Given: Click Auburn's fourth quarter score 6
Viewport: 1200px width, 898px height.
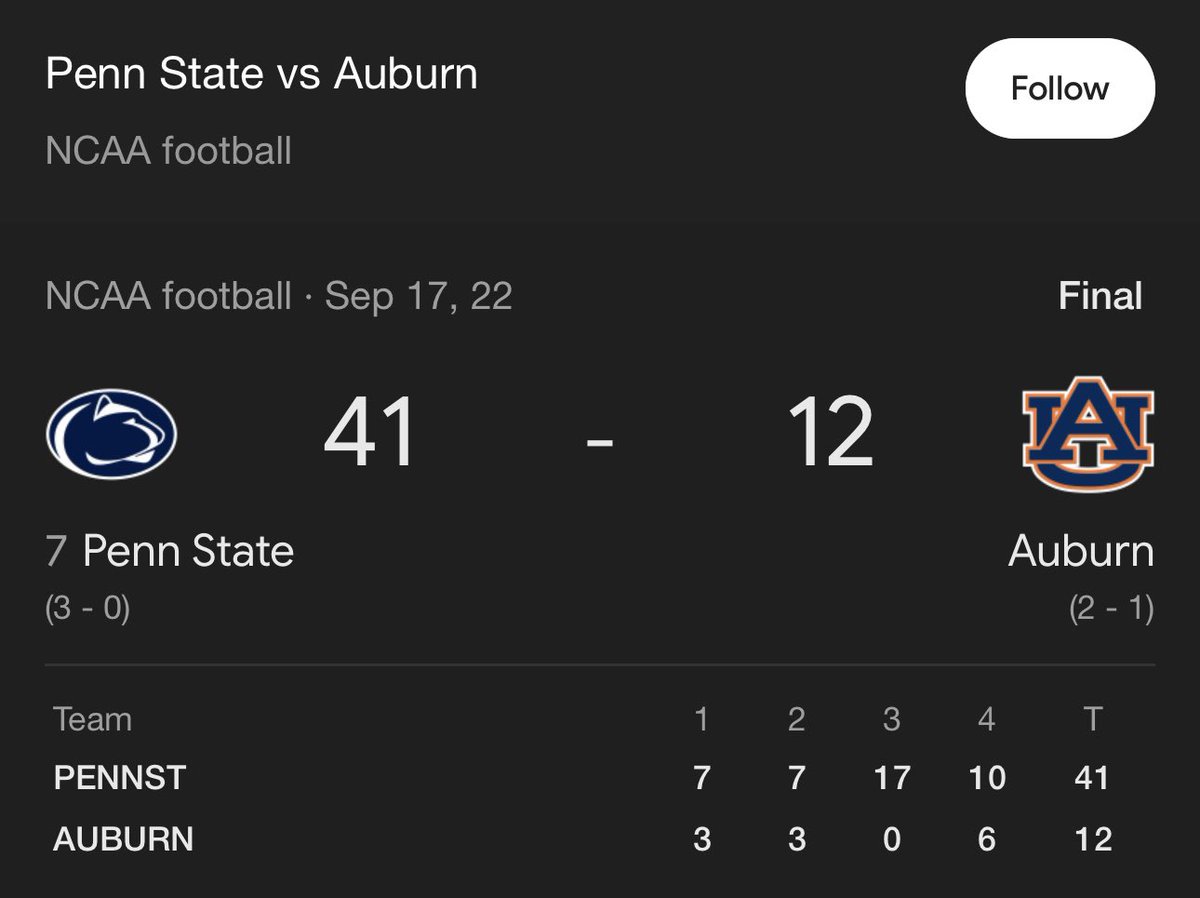Looking at the screenshot, I should click(x=986, y=838).
